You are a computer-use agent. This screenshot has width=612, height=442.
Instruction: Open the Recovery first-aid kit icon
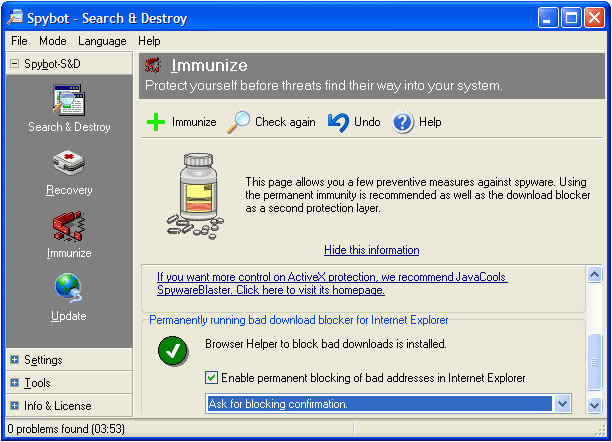tap(69, 162)
